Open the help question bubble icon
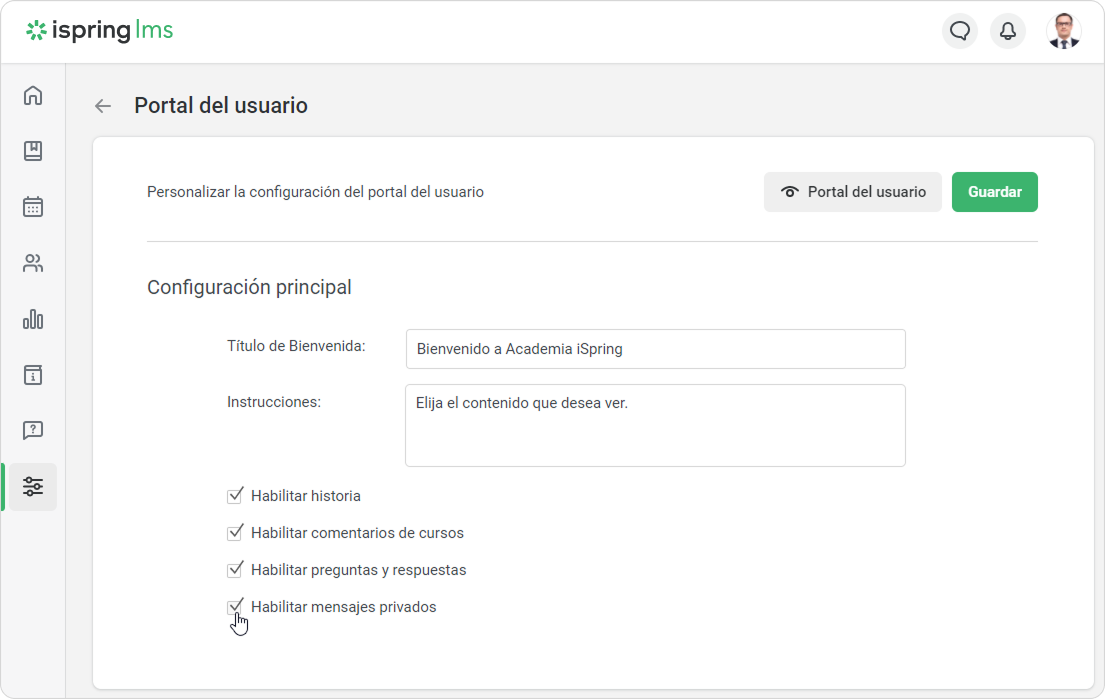Image resolution: width=1105 pixels, height=699 pixels. pyautogui.click(x=33, y=431)
